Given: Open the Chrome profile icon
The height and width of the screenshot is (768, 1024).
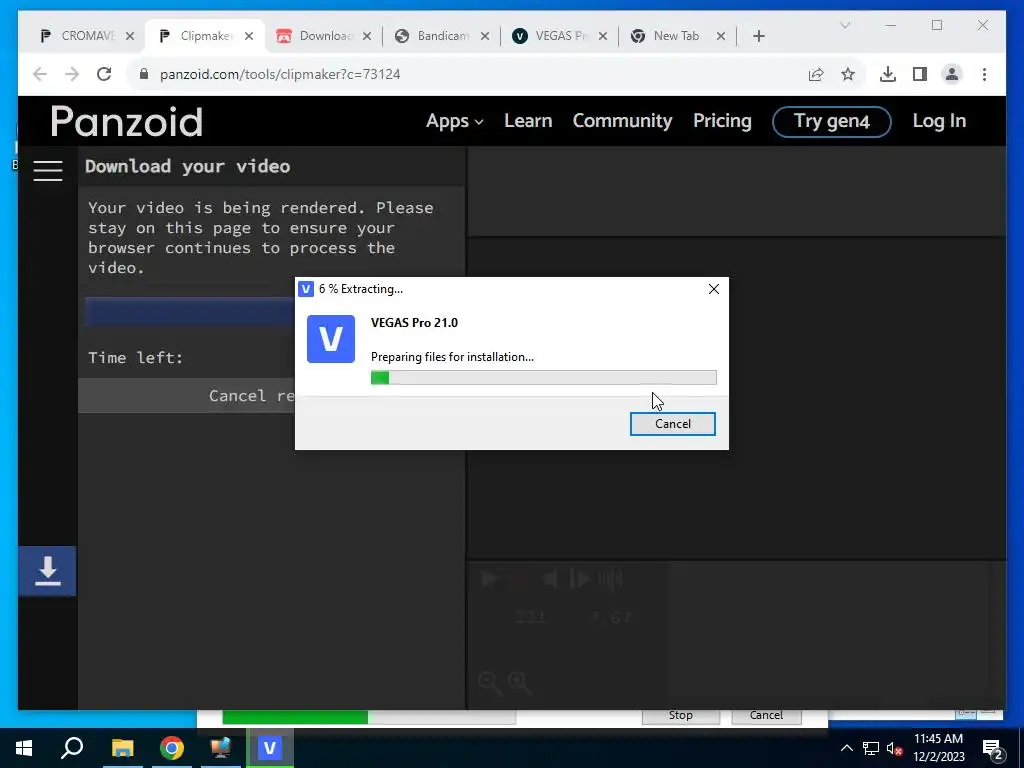Looking at the screenshot, I should 952,74.
